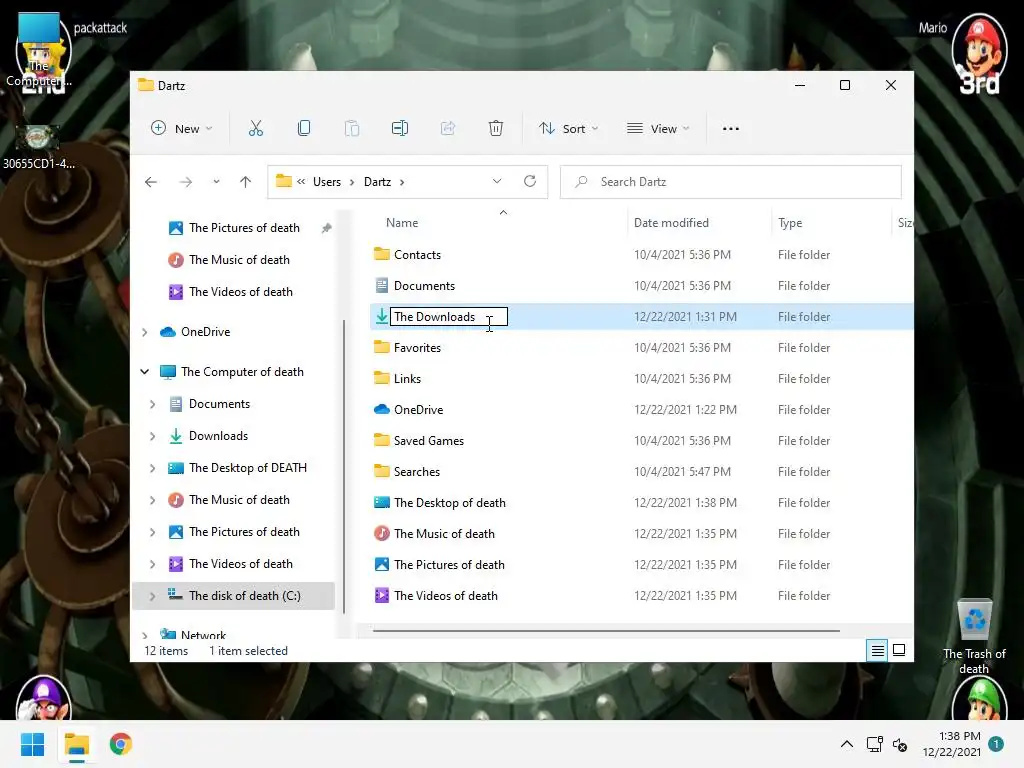Refresh the current folder view
This screenshot has width=1024, height=768.
[x=530, y=182]
